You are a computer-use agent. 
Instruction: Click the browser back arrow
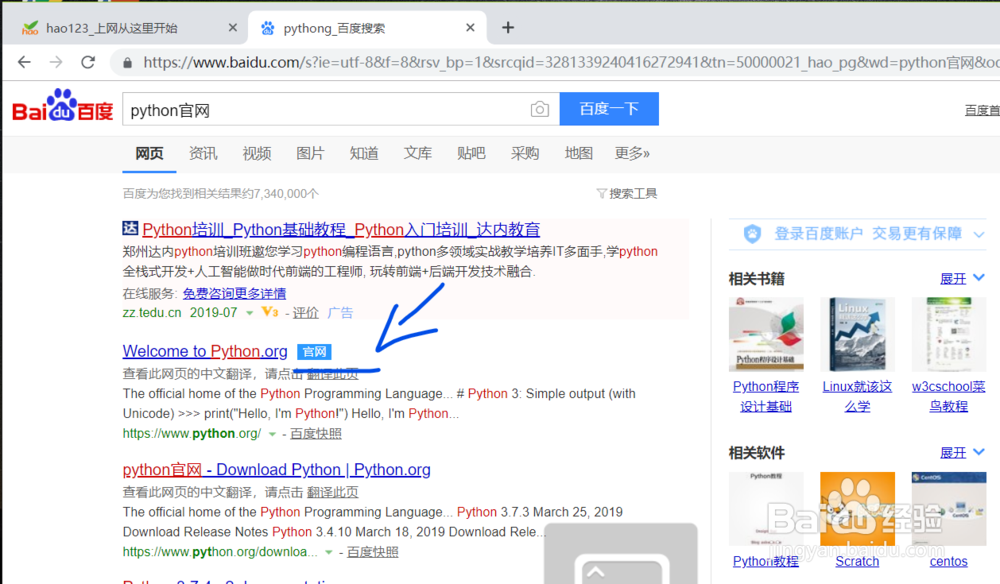coord(24,62)
